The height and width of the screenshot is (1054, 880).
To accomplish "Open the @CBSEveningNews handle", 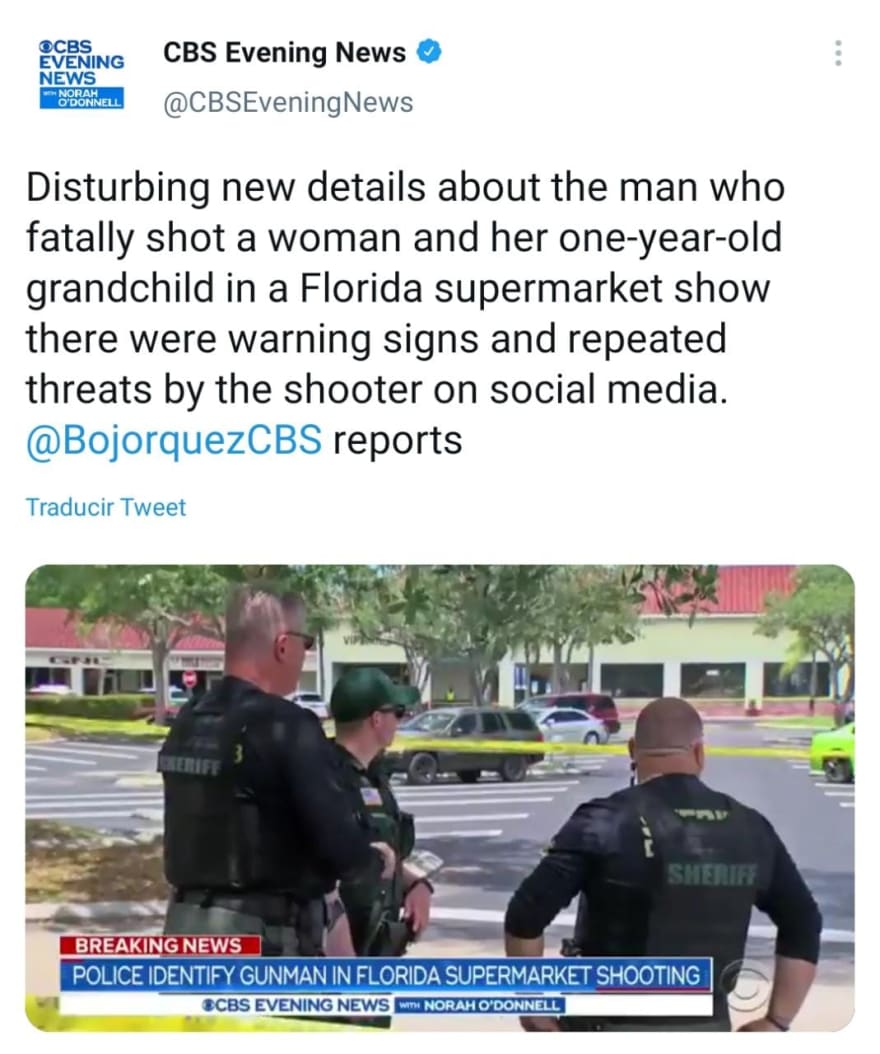I will 288,103.
